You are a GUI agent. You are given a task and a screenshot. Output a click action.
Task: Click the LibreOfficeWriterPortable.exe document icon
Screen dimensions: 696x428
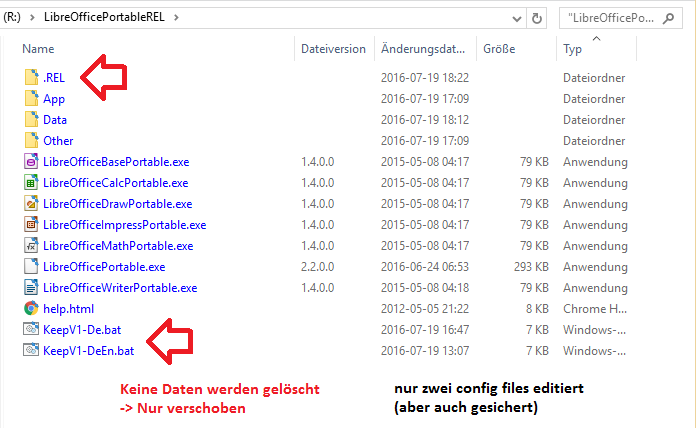31,287
